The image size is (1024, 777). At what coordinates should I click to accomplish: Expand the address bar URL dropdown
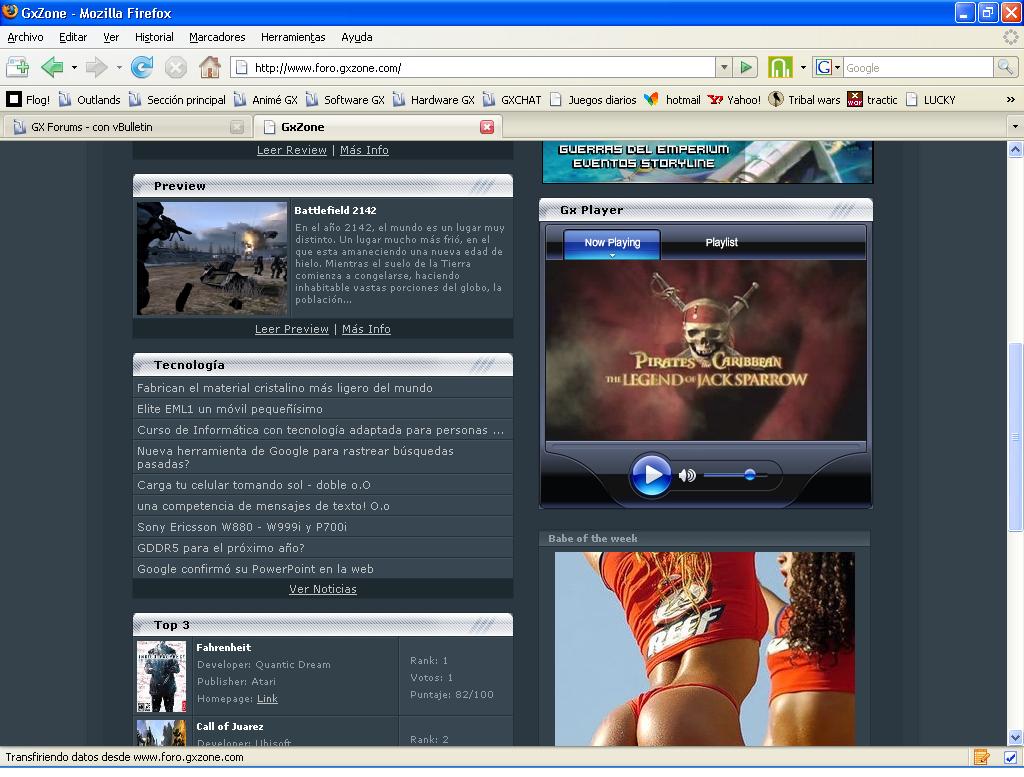point(724,67)
